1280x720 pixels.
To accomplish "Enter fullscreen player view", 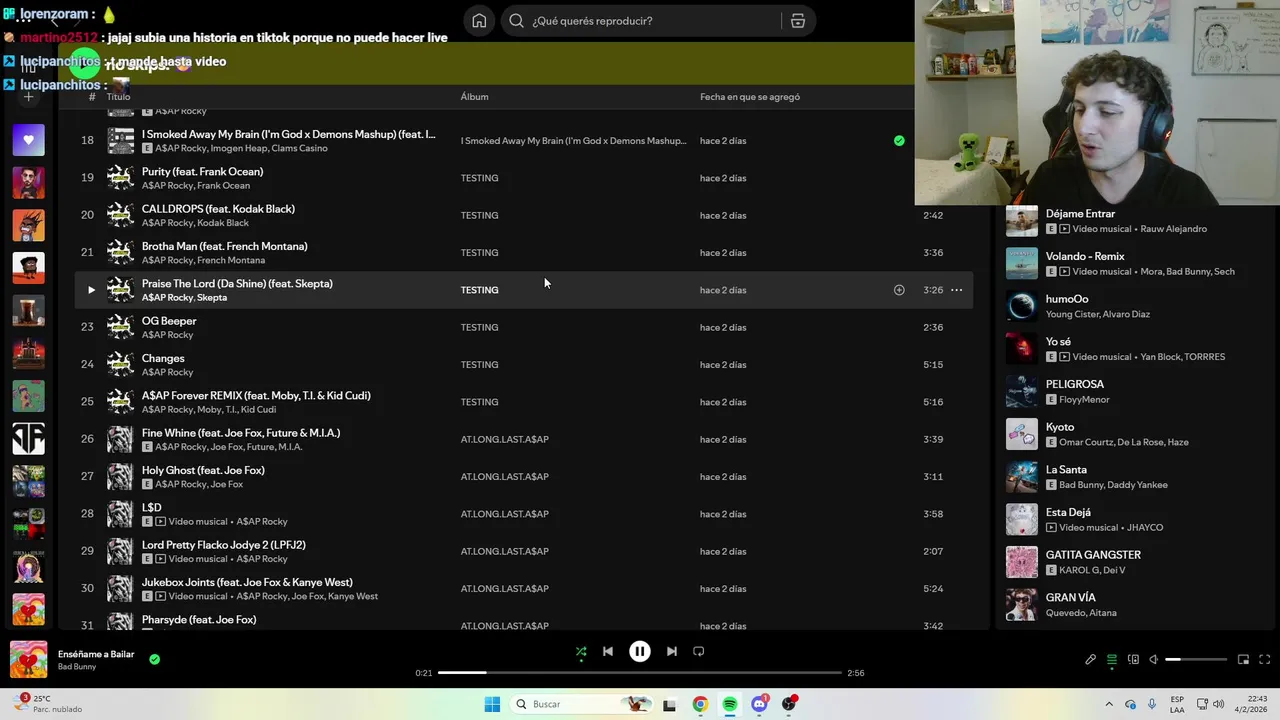I will point(1264,660).
